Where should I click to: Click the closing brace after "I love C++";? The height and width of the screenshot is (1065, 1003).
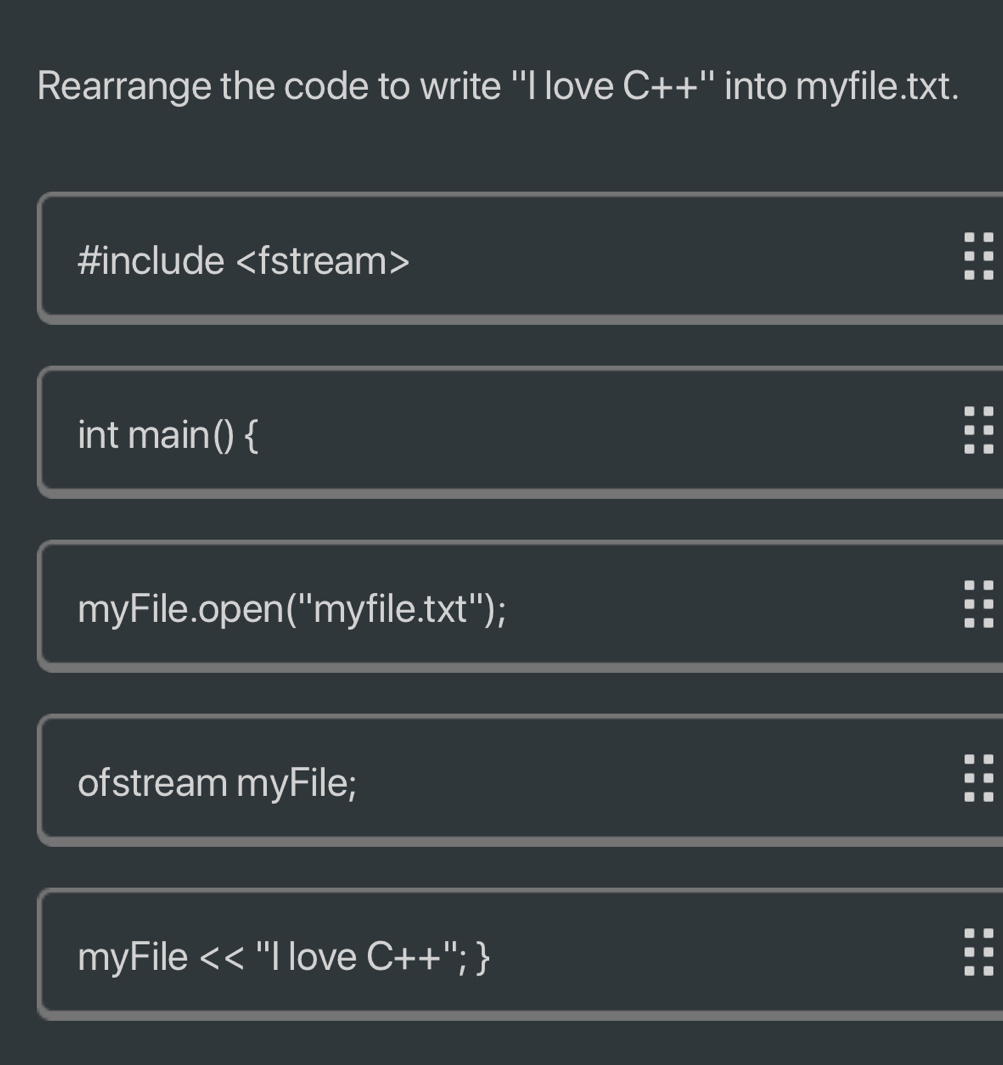click(483, 957)
